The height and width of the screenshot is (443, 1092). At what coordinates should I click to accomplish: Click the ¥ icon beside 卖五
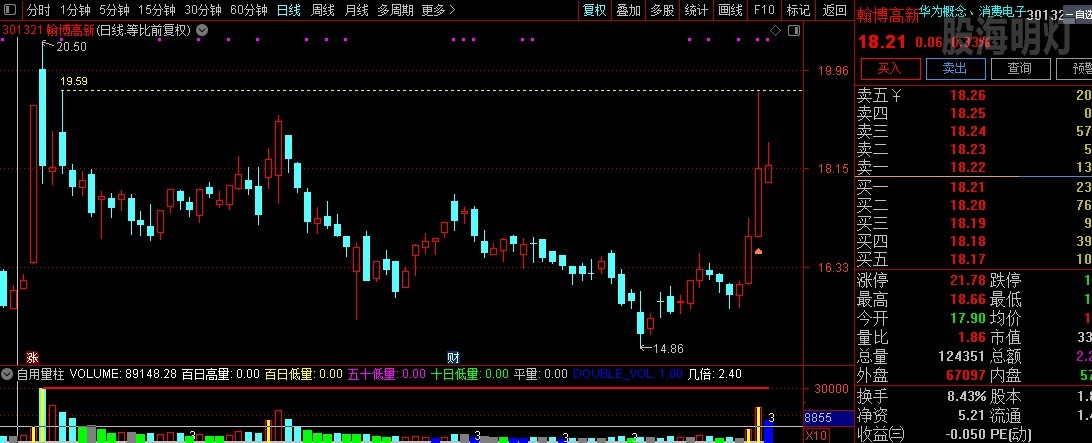pyautogui.click(x=897, y=96)
